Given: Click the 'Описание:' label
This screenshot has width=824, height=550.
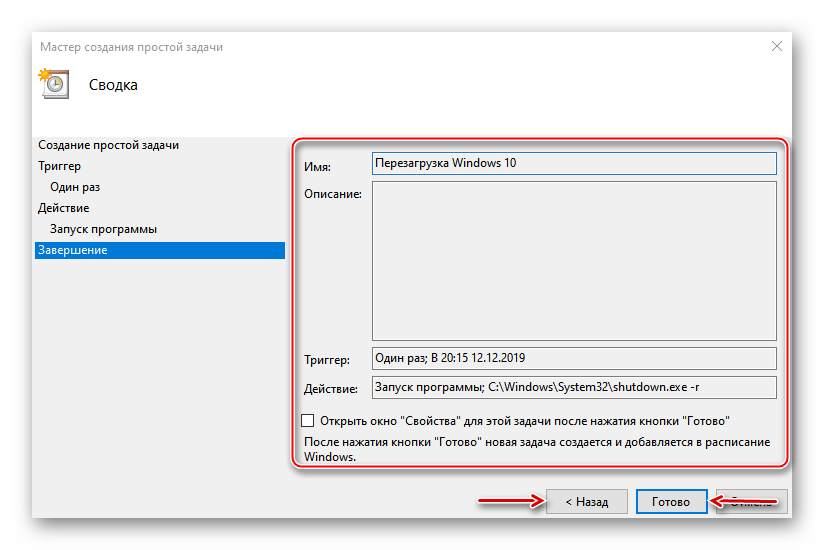Looking at the screenshot, I should point(332,193).
